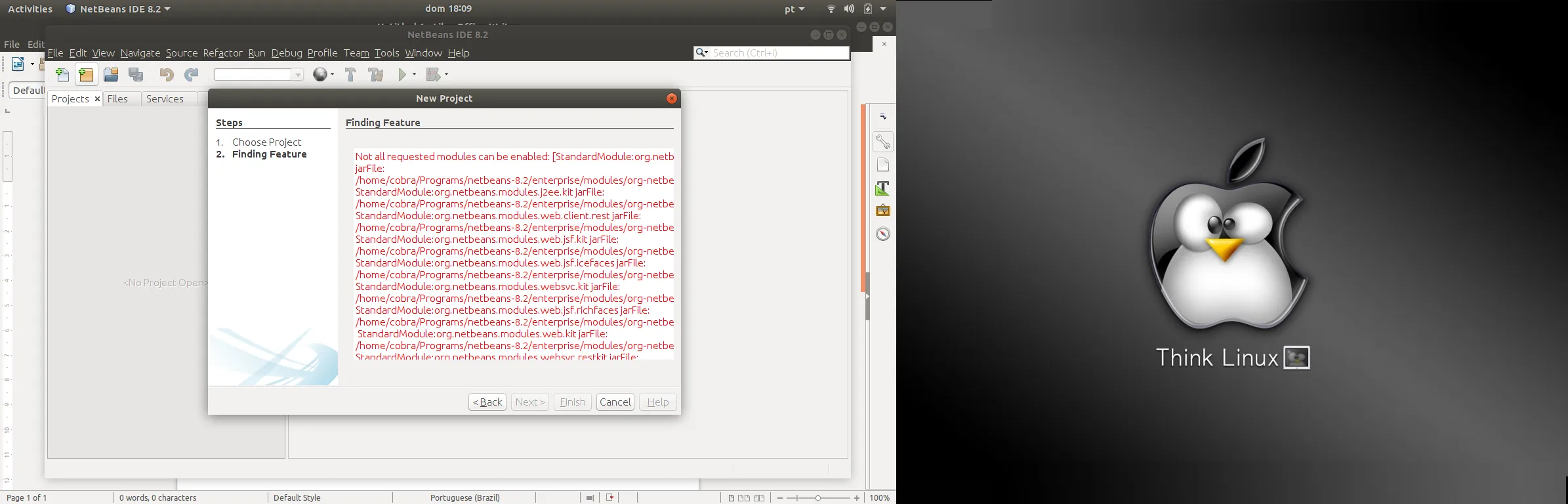Screen dimensions: 1568x504
Task: Click the Open Project folder icon
Action: click(111, 75)
